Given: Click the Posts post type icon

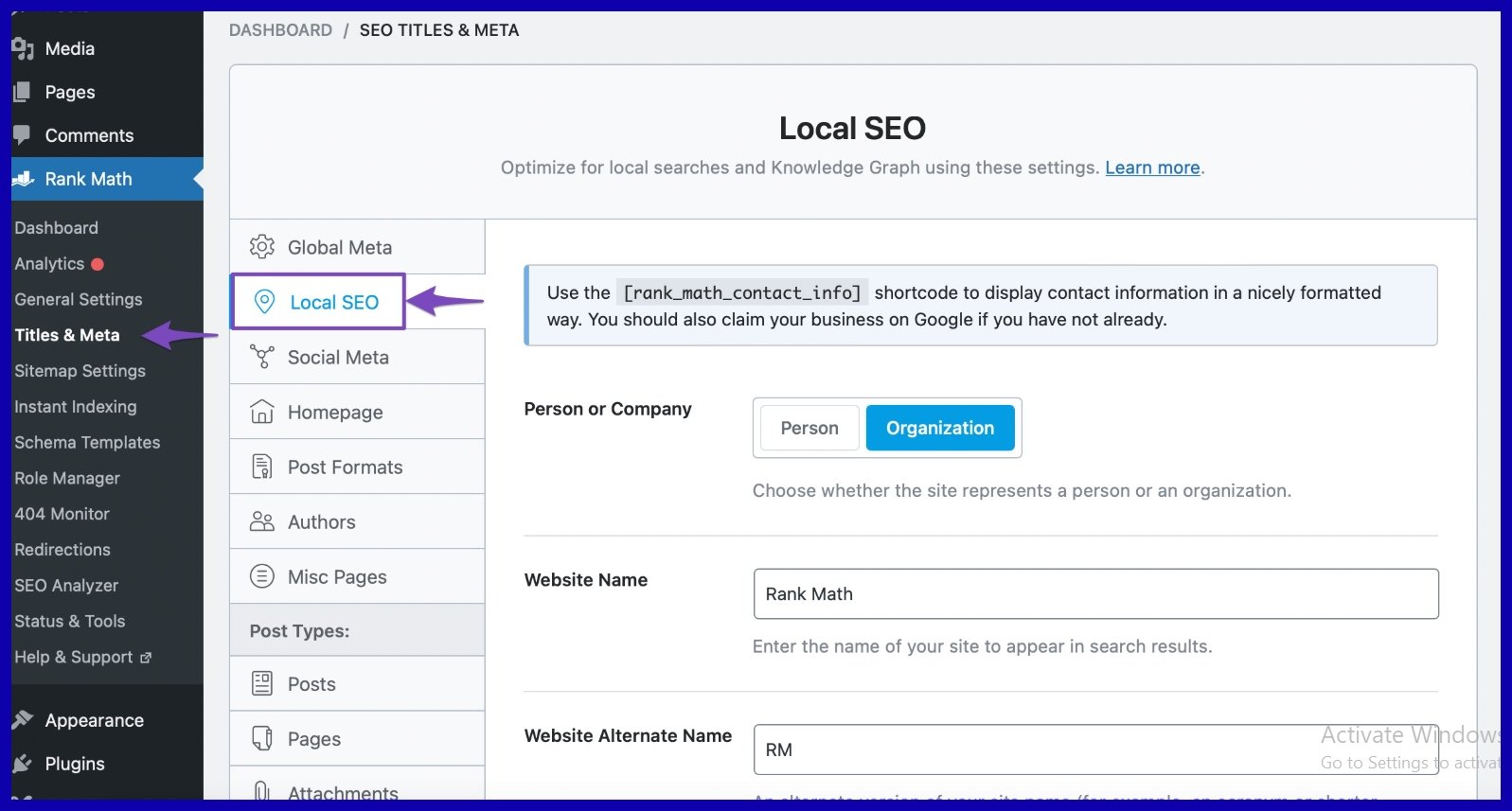Looking at the screenshot, I should click(262, 683).
